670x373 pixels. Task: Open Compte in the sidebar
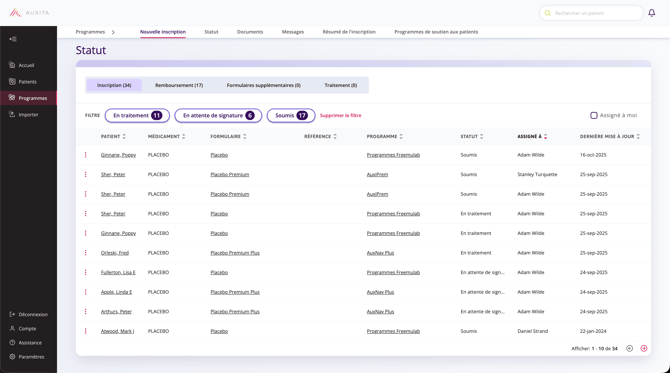(23, 329)
